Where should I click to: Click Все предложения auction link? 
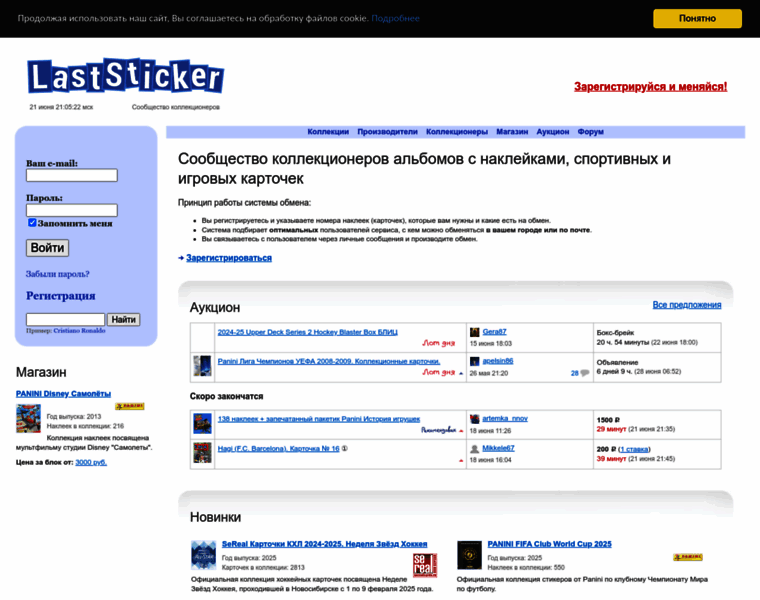click(687, 305)
